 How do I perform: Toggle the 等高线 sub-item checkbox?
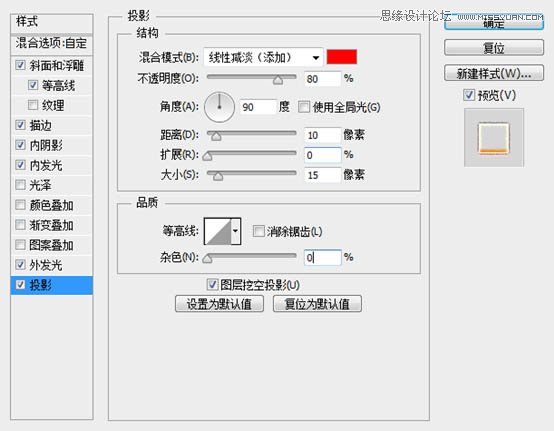pos(33,85)
